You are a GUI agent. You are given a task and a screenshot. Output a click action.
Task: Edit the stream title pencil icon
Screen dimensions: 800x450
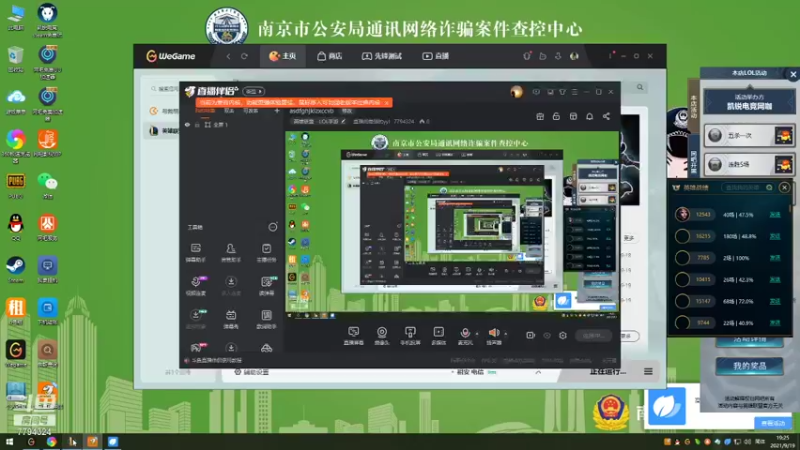click(x=343, y=121)
